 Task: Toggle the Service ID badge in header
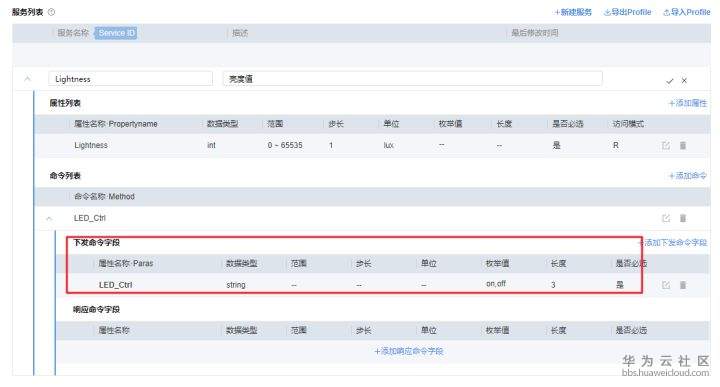[116, 33]
